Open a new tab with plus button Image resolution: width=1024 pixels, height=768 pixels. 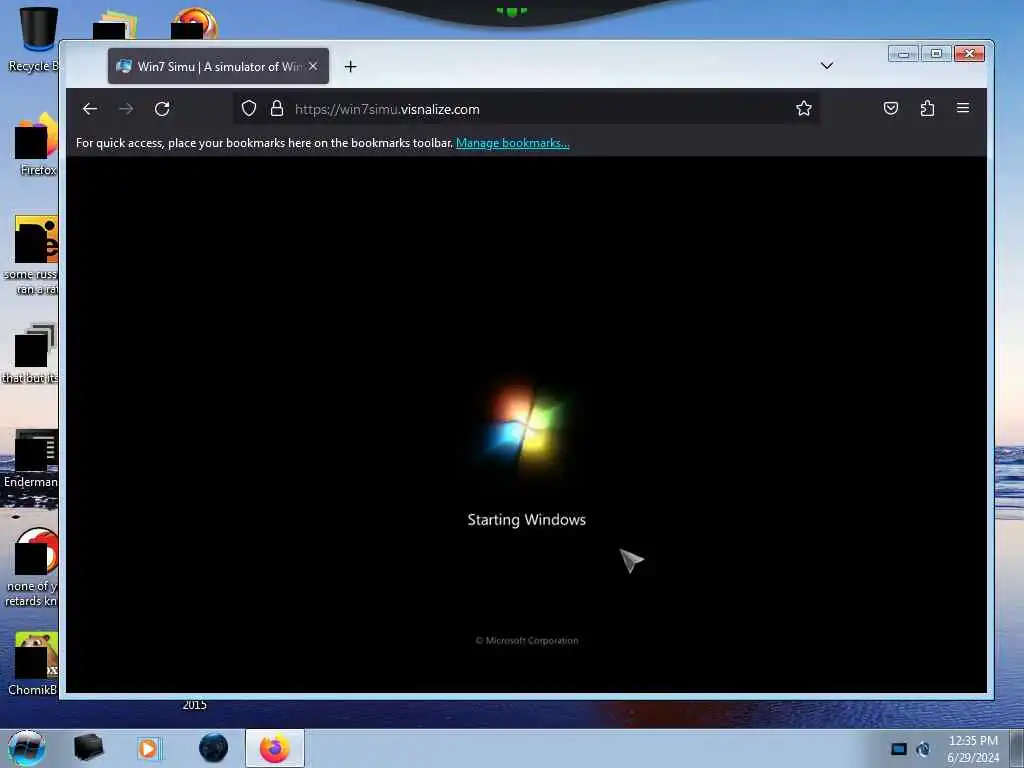tap(351, 67)
